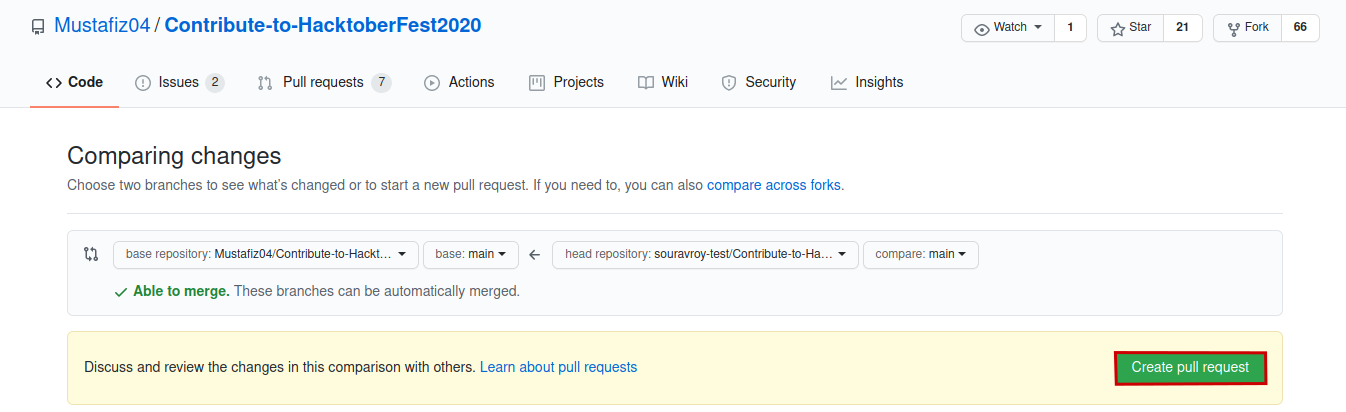Switch to the Code tab
The image size is (1346, 412).
[x=75, y=82]
